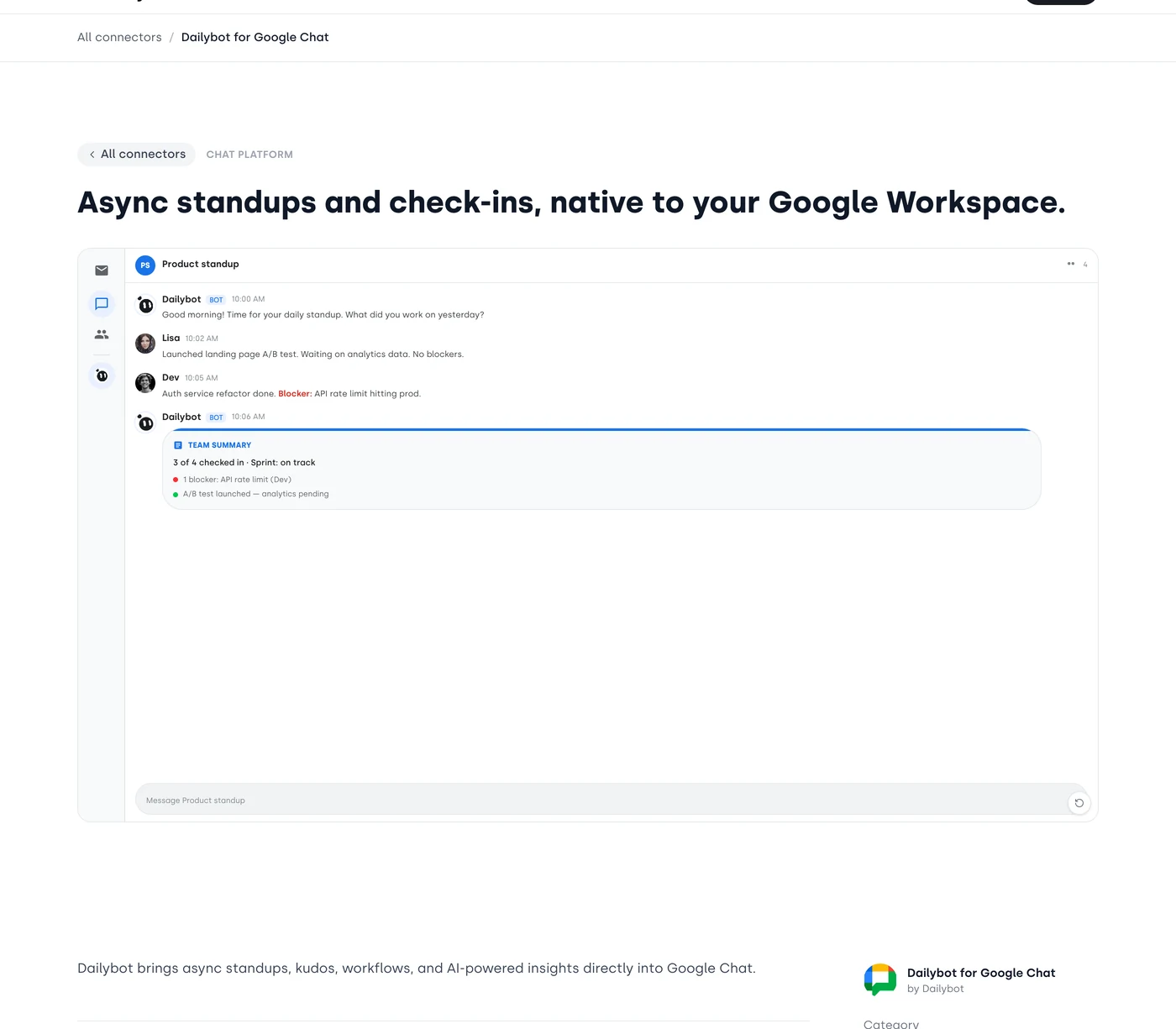The height and width of the screenshot is (1029, 1176).
Task: Click the TEAM SUMMARY card heading
Action: point(219,445)
